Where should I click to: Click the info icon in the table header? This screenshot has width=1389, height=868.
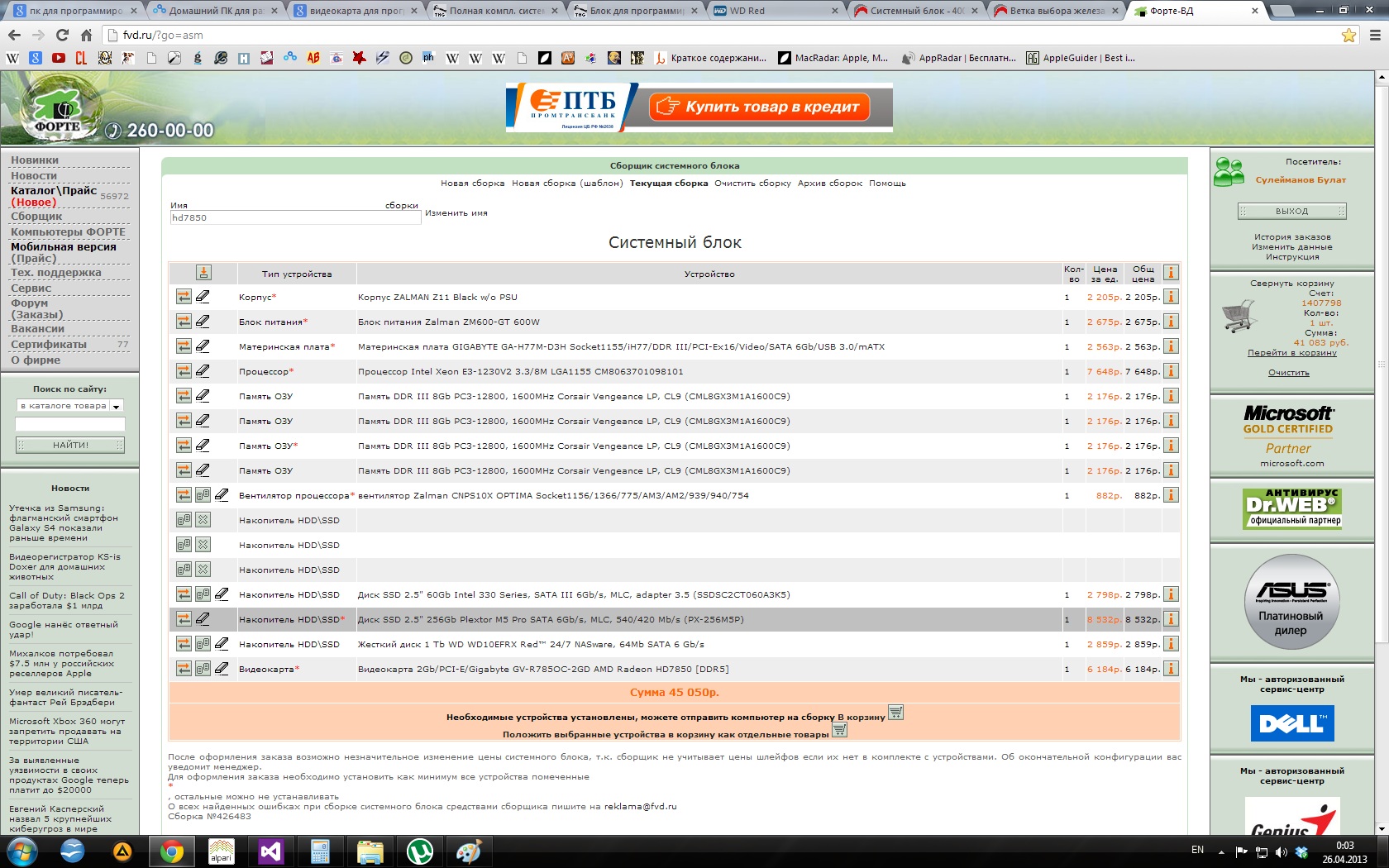(1171, 273)
